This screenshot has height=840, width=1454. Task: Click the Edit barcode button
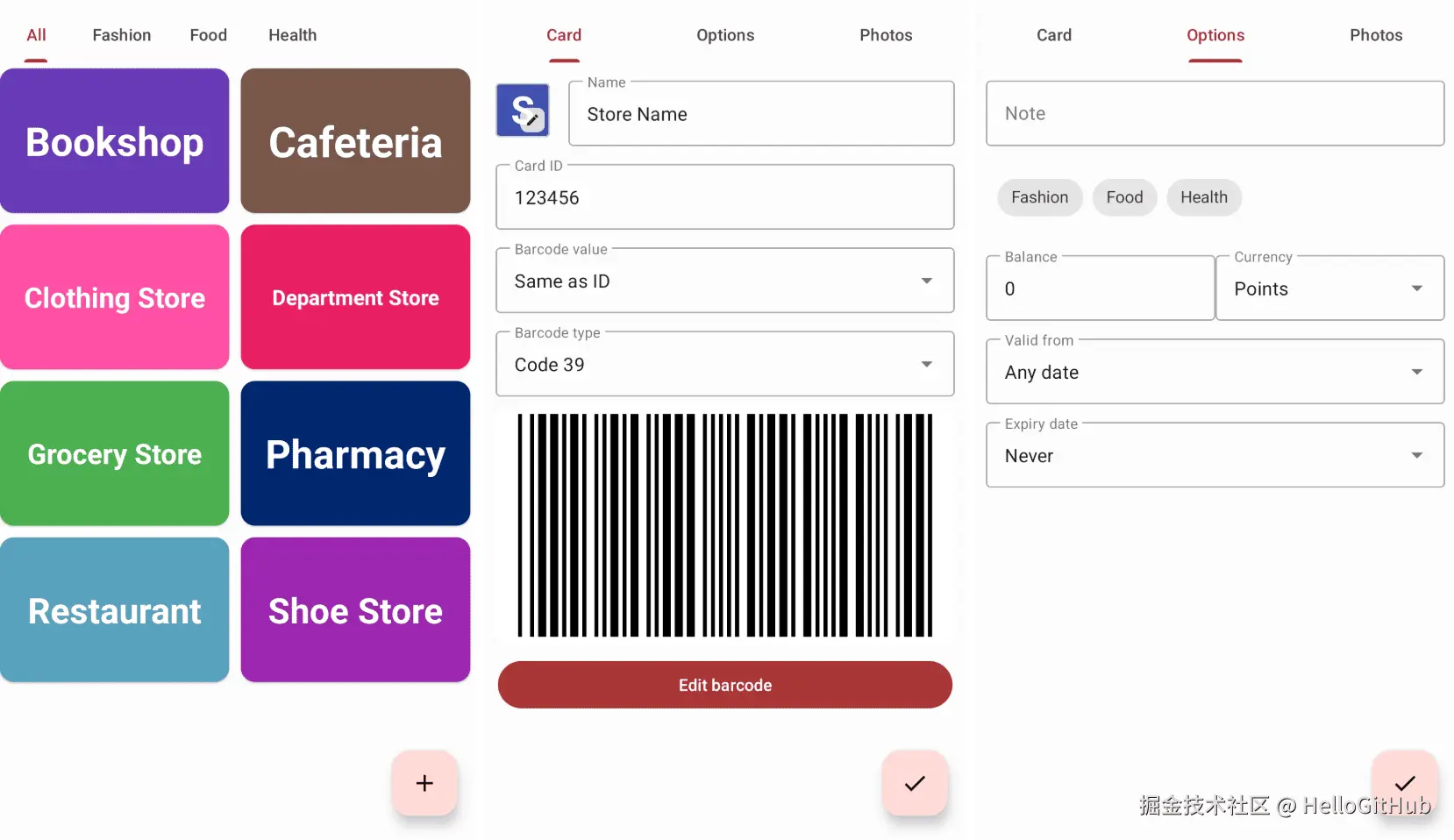pos(725,685)
